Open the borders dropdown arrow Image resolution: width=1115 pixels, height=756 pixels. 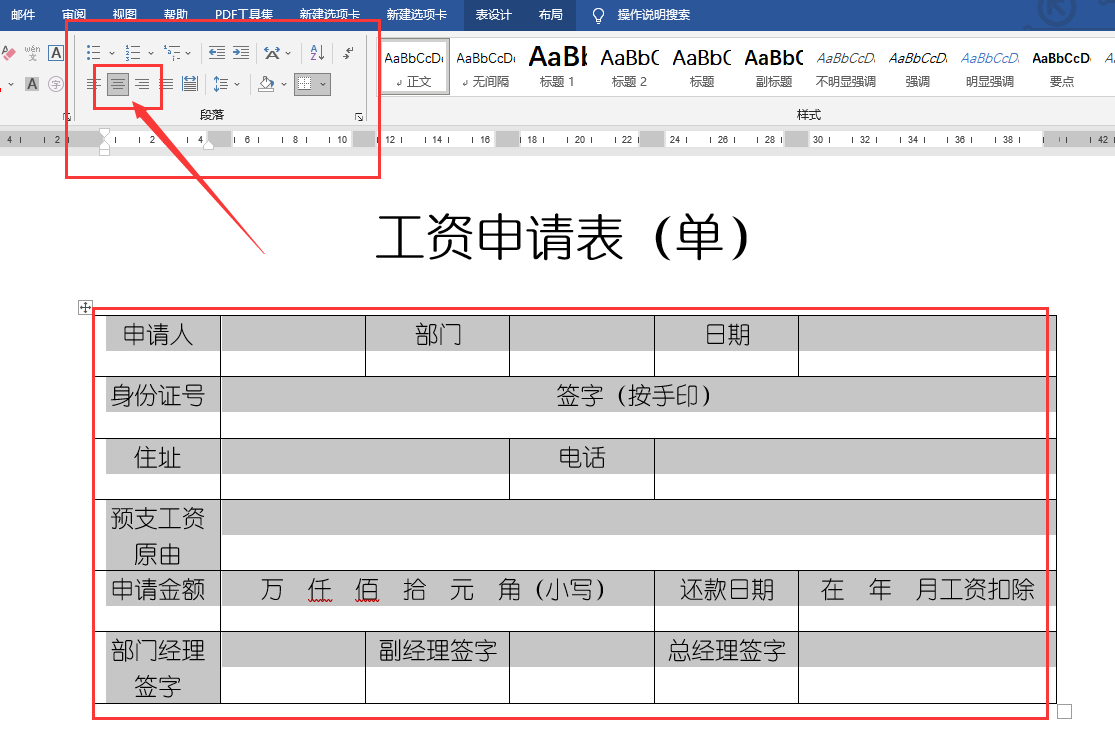322,83
